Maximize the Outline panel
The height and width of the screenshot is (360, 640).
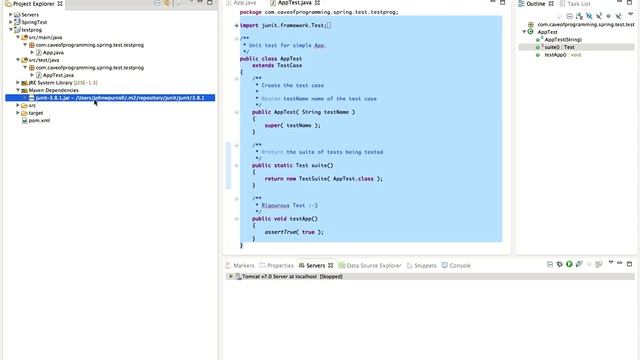click(x=629, y=2)
